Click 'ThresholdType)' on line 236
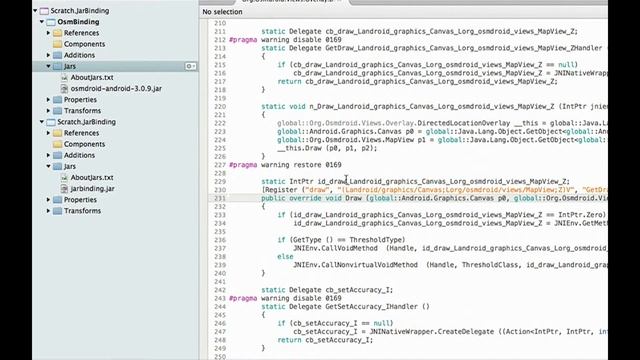Screen dimensions: 640x360 click(377, 240)
